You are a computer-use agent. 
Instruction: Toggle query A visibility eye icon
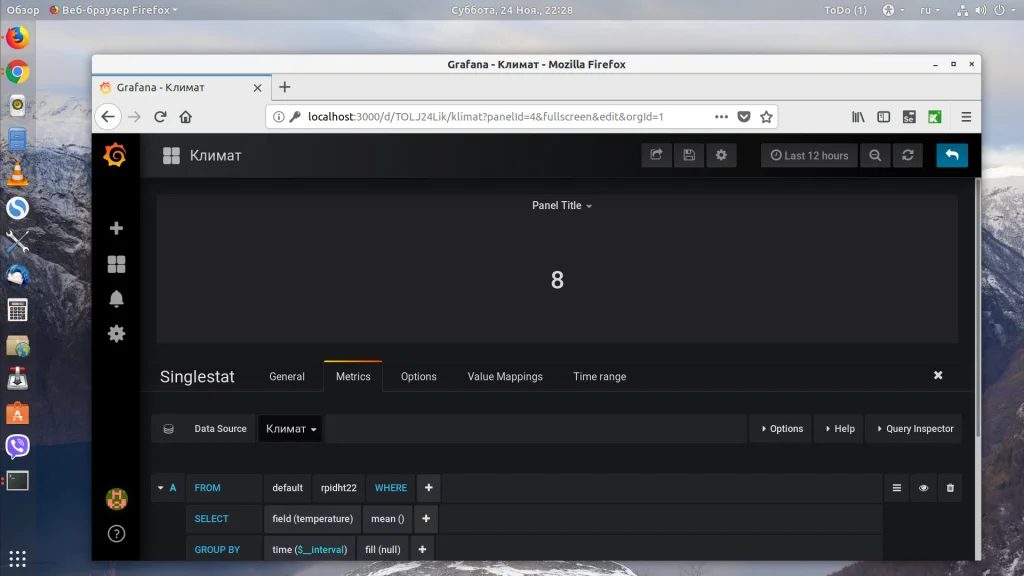tap(923, 488)
